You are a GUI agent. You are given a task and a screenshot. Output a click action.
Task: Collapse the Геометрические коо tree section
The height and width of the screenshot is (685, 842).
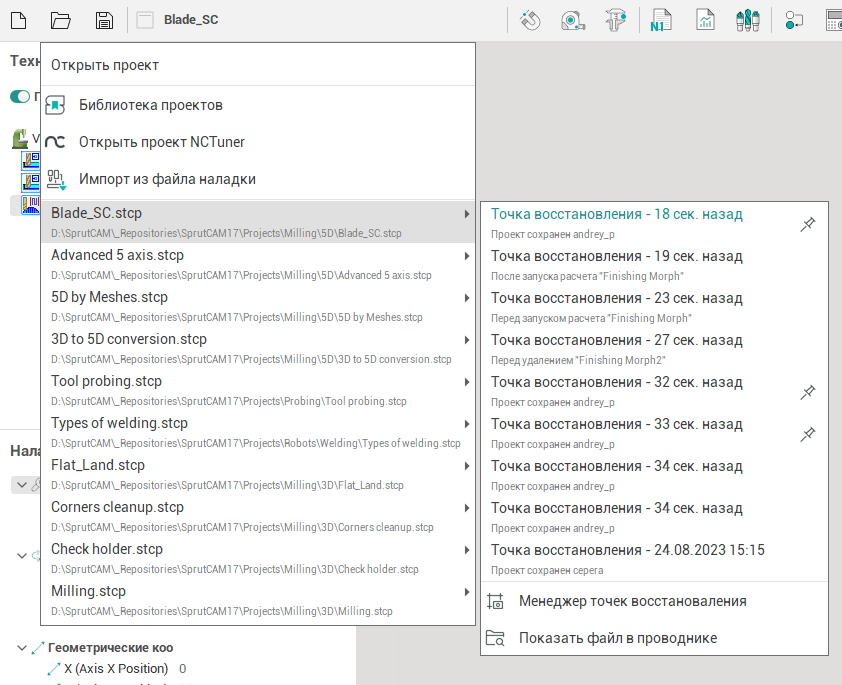coord(22,648)
